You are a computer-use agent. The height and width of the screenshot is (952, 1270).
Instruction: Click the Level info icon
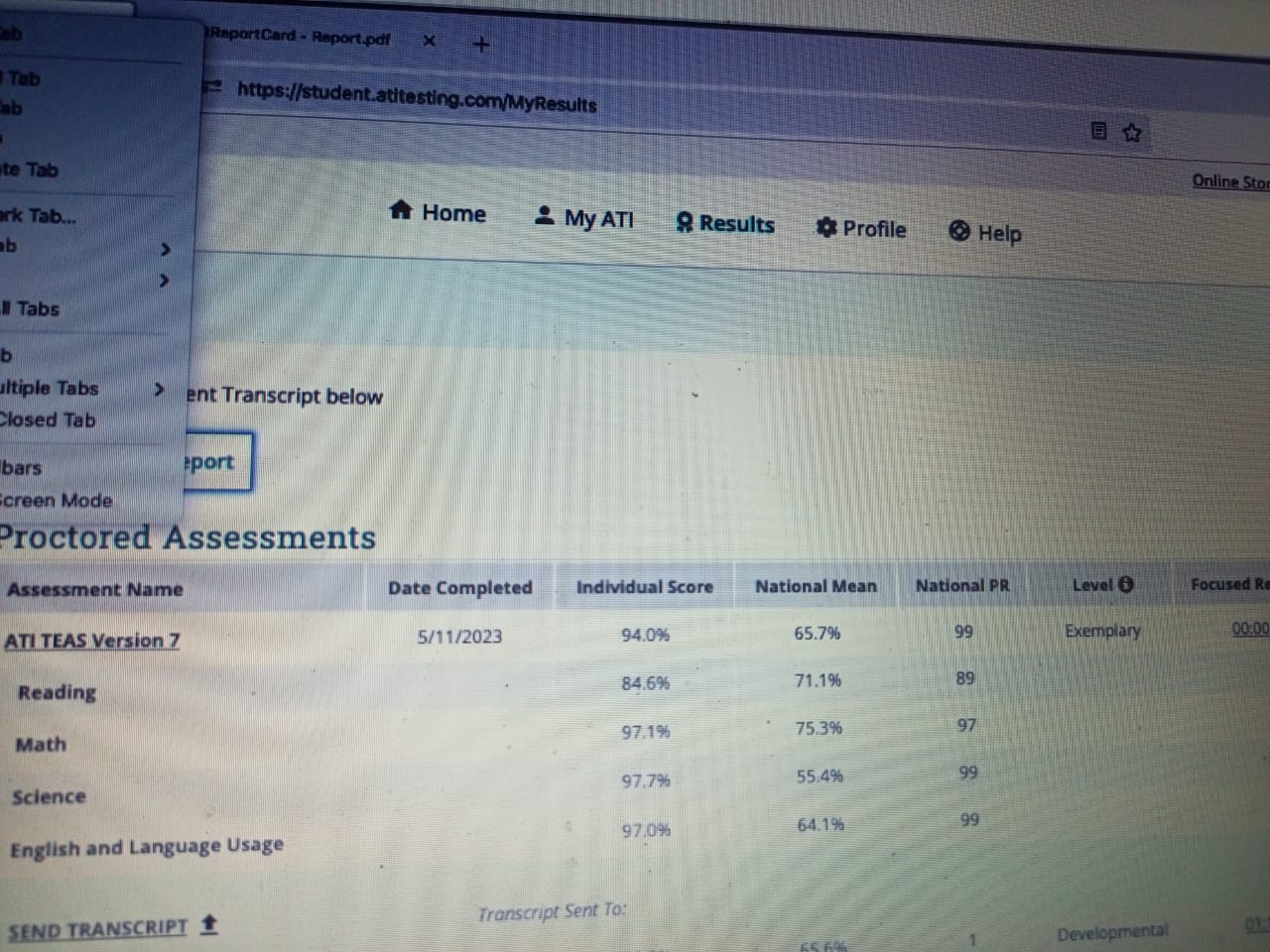point(1126,584)
